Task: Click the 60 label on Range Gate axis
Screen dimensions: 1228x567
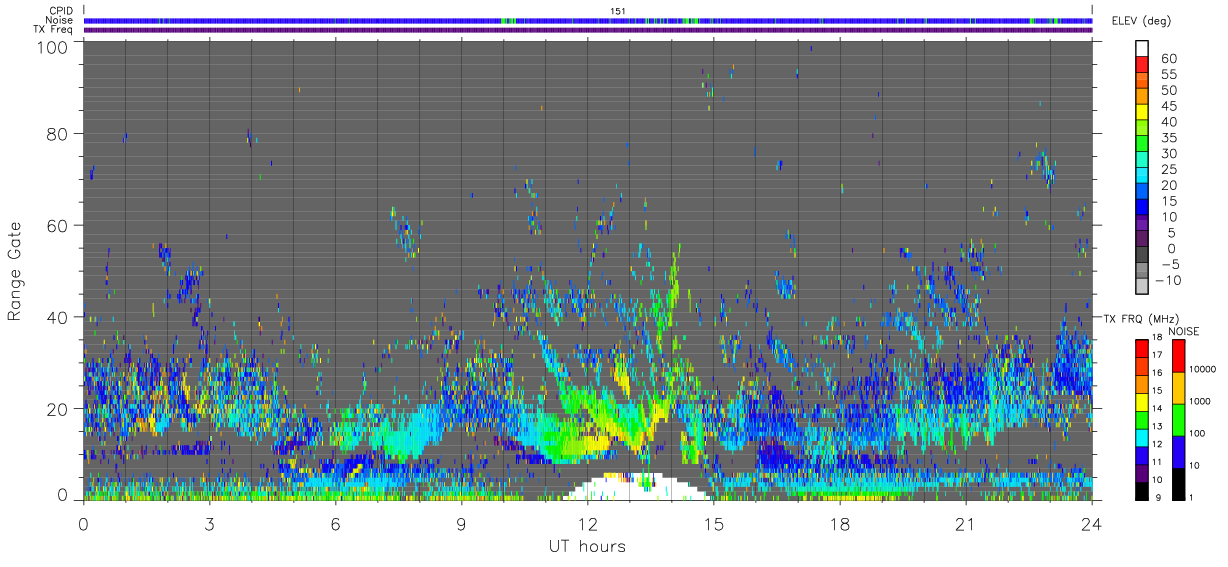Action: click(59, 225)
